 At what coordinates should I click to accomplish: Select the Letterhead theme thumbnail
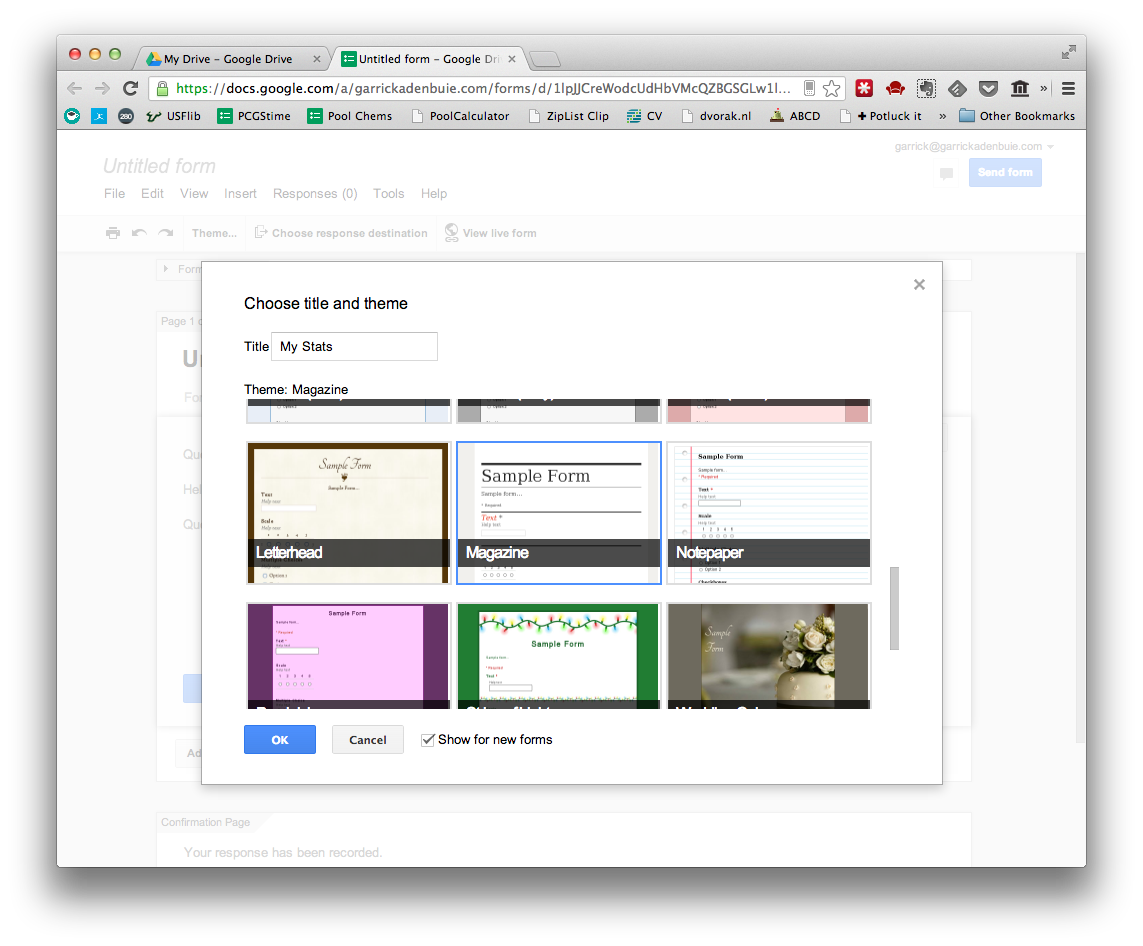[x=348, y=513]
